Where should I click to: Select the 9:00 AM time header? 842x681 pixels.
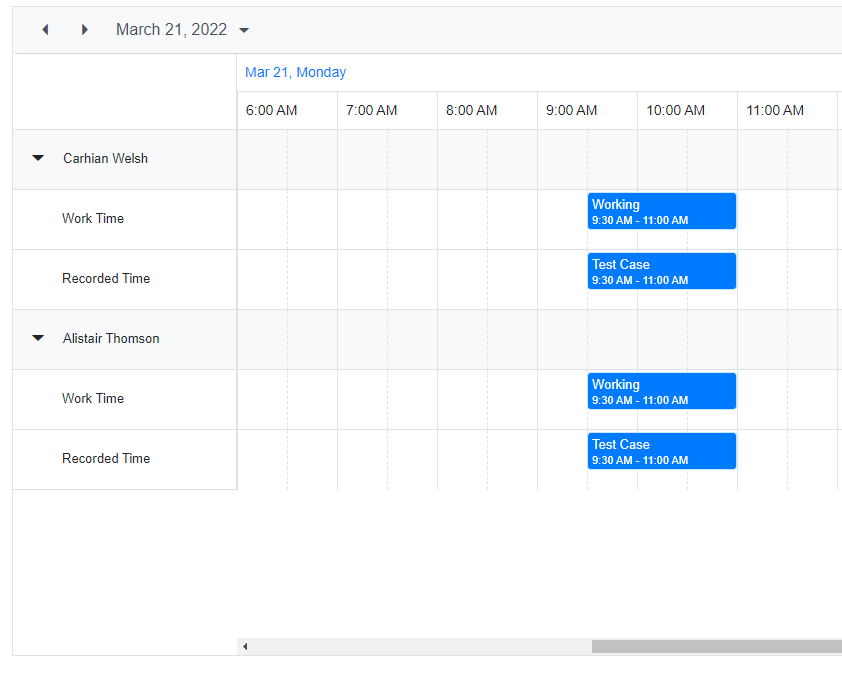572,110
